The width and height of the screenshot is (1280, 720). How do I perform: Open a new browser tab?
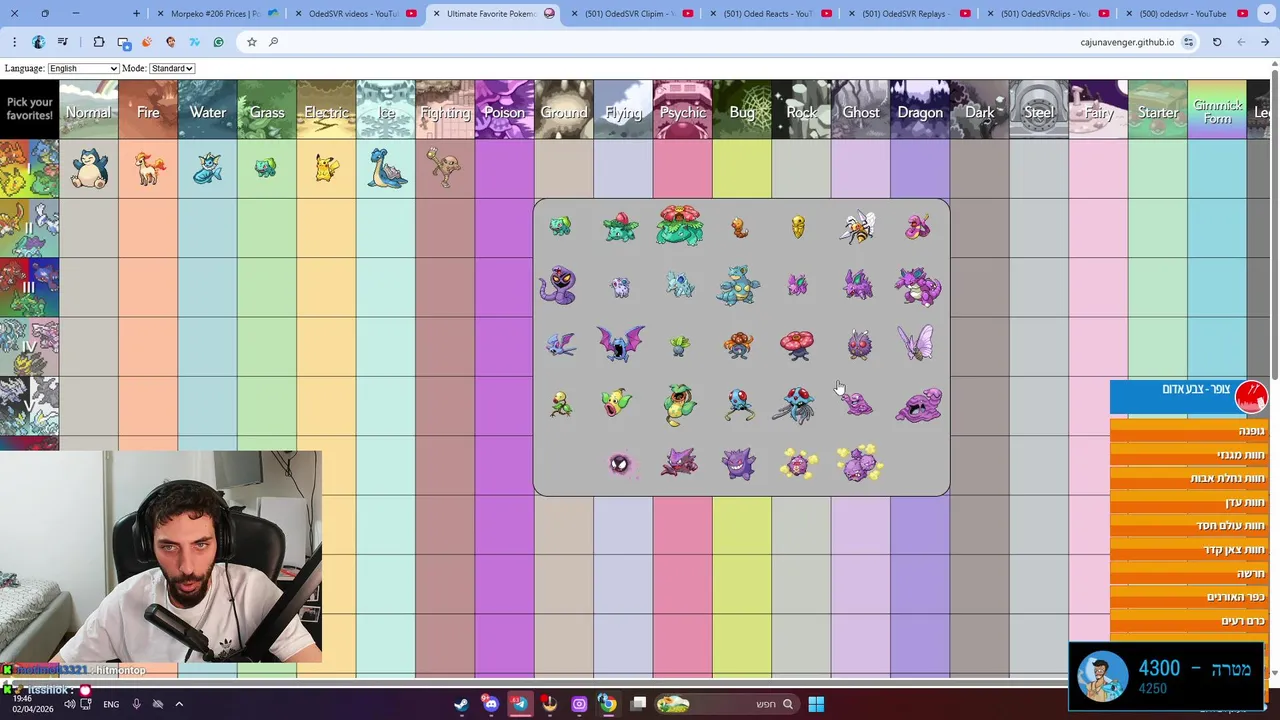tap(137, 14)
